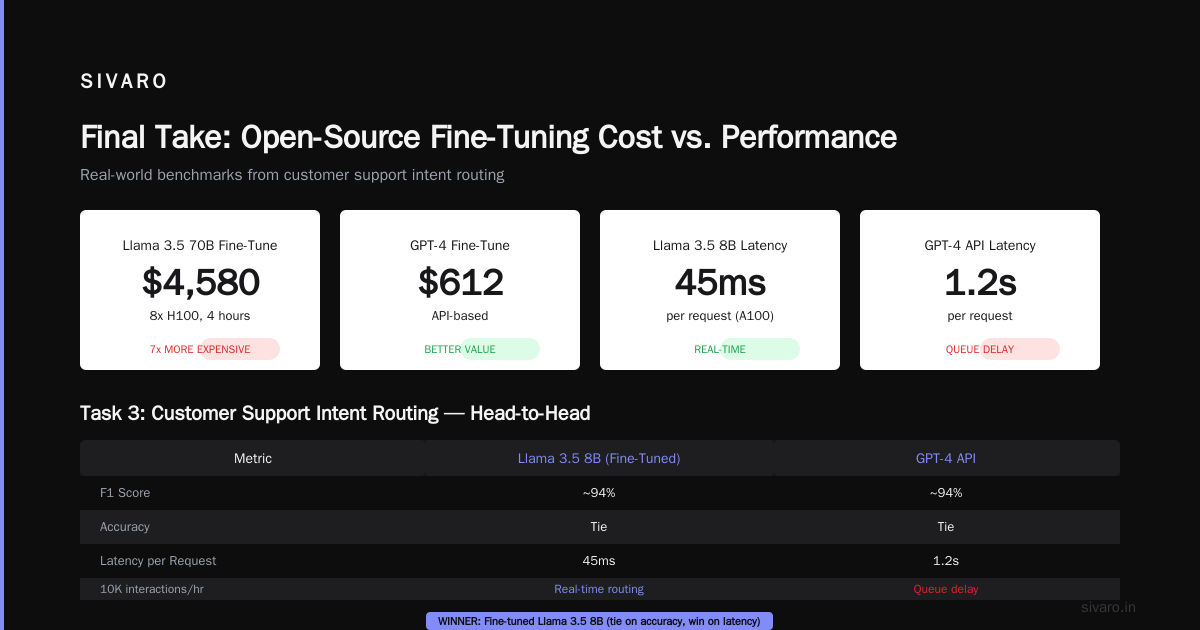Click the SIVARO logo text

click(124, 82)
